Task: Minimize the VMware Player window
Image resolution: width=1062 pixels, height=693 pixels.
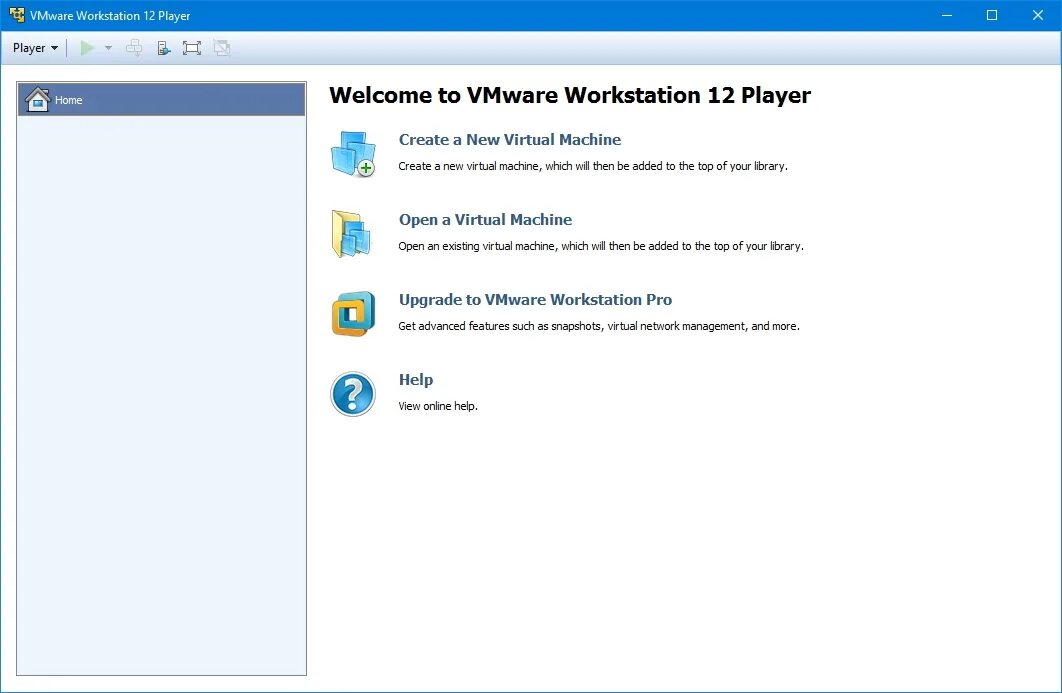Action: (x=946, y=15)
